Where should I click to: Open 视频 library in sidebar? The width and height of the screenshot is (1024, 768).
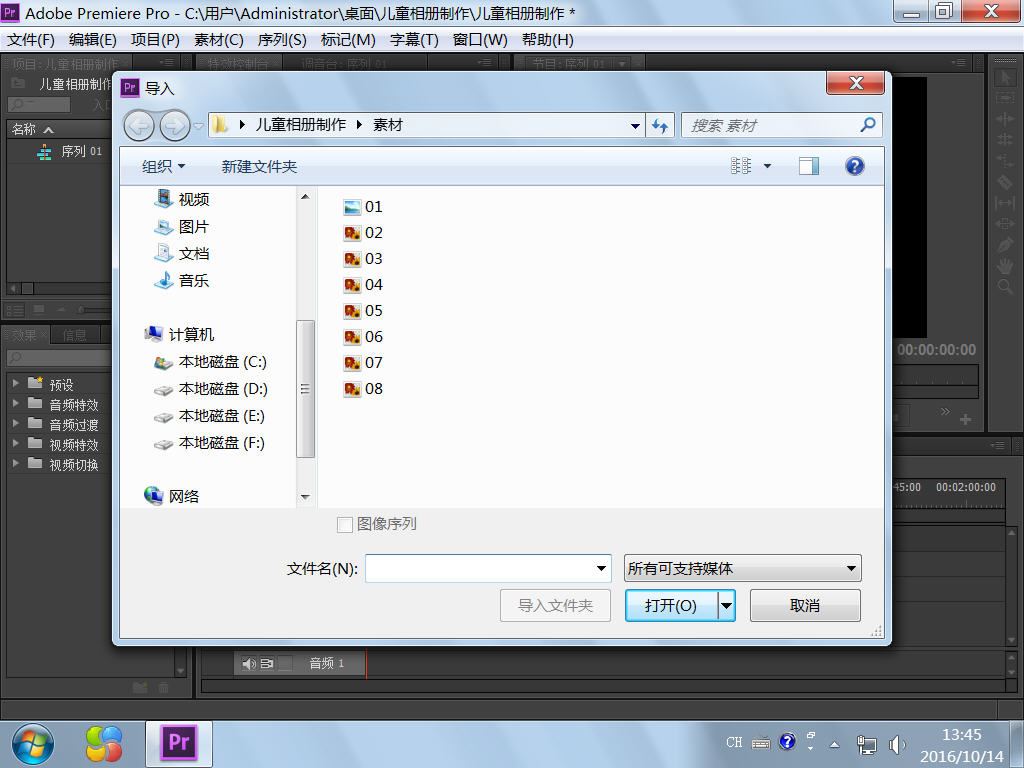pos(182,199)
